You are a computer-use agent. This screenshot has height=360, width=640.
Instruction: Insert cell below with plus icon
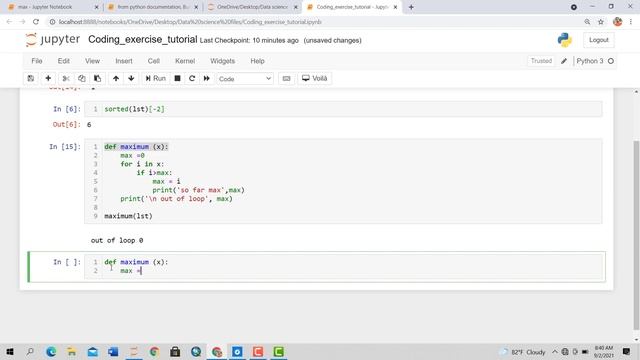48,78
